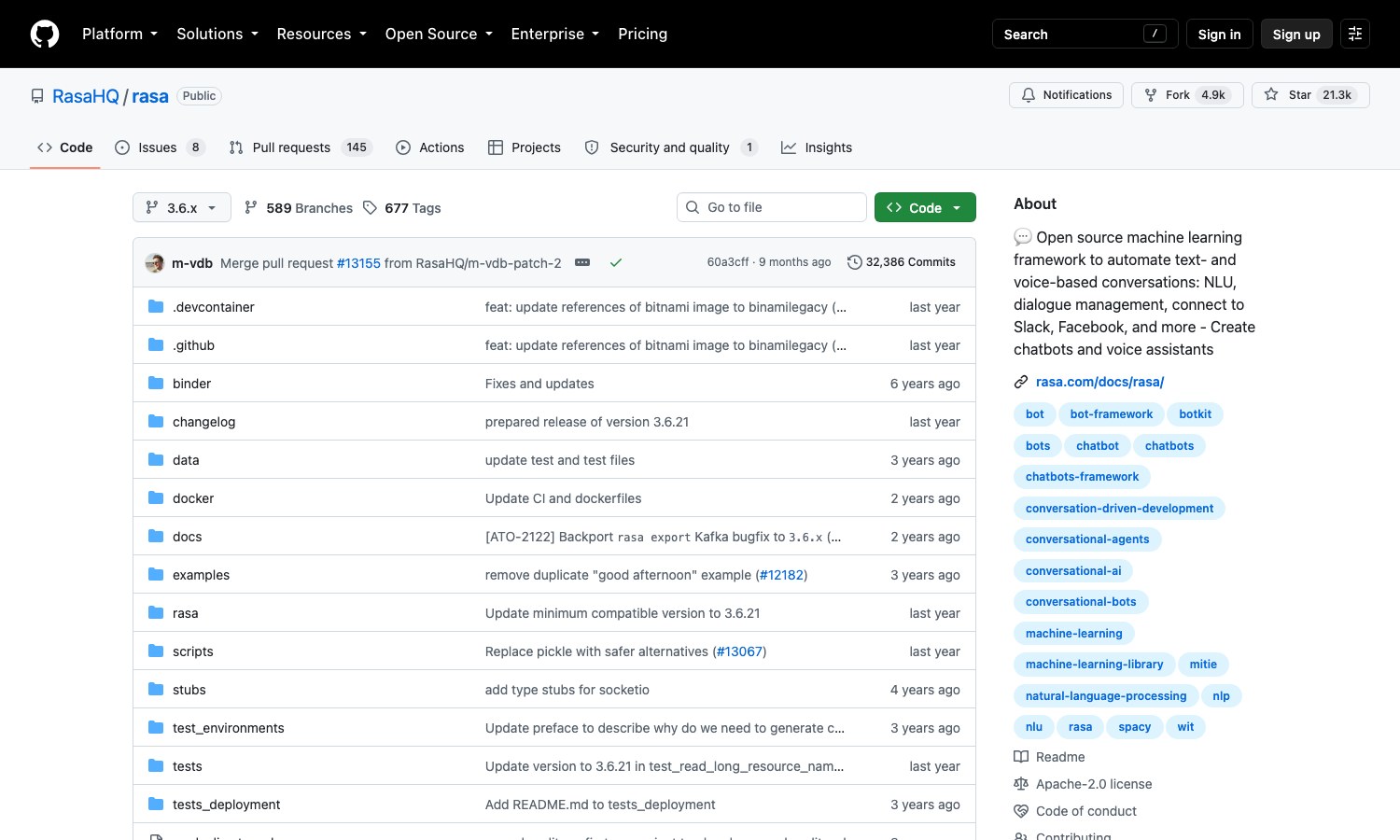
Task: Click the scripts folder icon
Action: click(x=156, y=651)
